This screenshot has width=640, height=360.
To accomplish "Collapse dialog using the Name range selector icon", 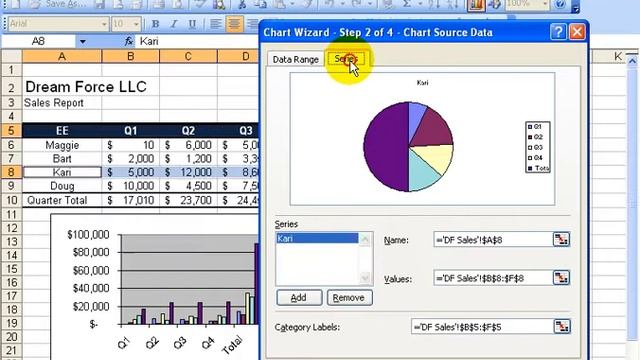I will point(561,240).
